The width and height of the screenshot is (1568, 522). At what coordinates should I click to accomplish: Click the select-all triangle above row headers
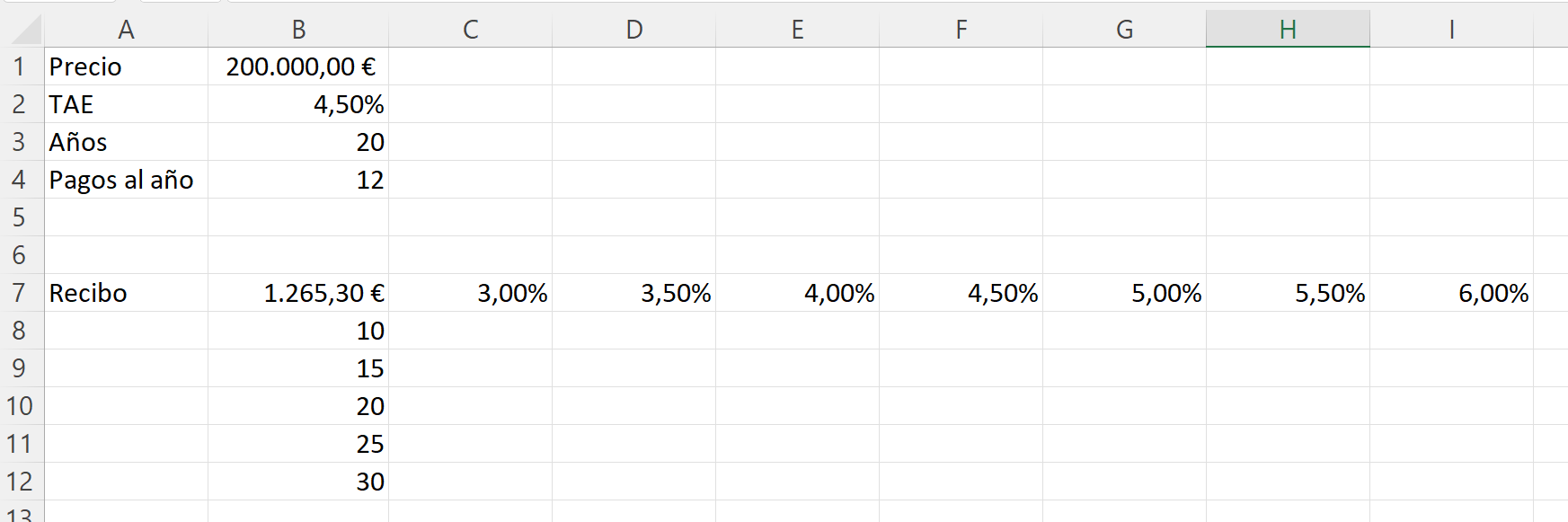coord(18,28)
